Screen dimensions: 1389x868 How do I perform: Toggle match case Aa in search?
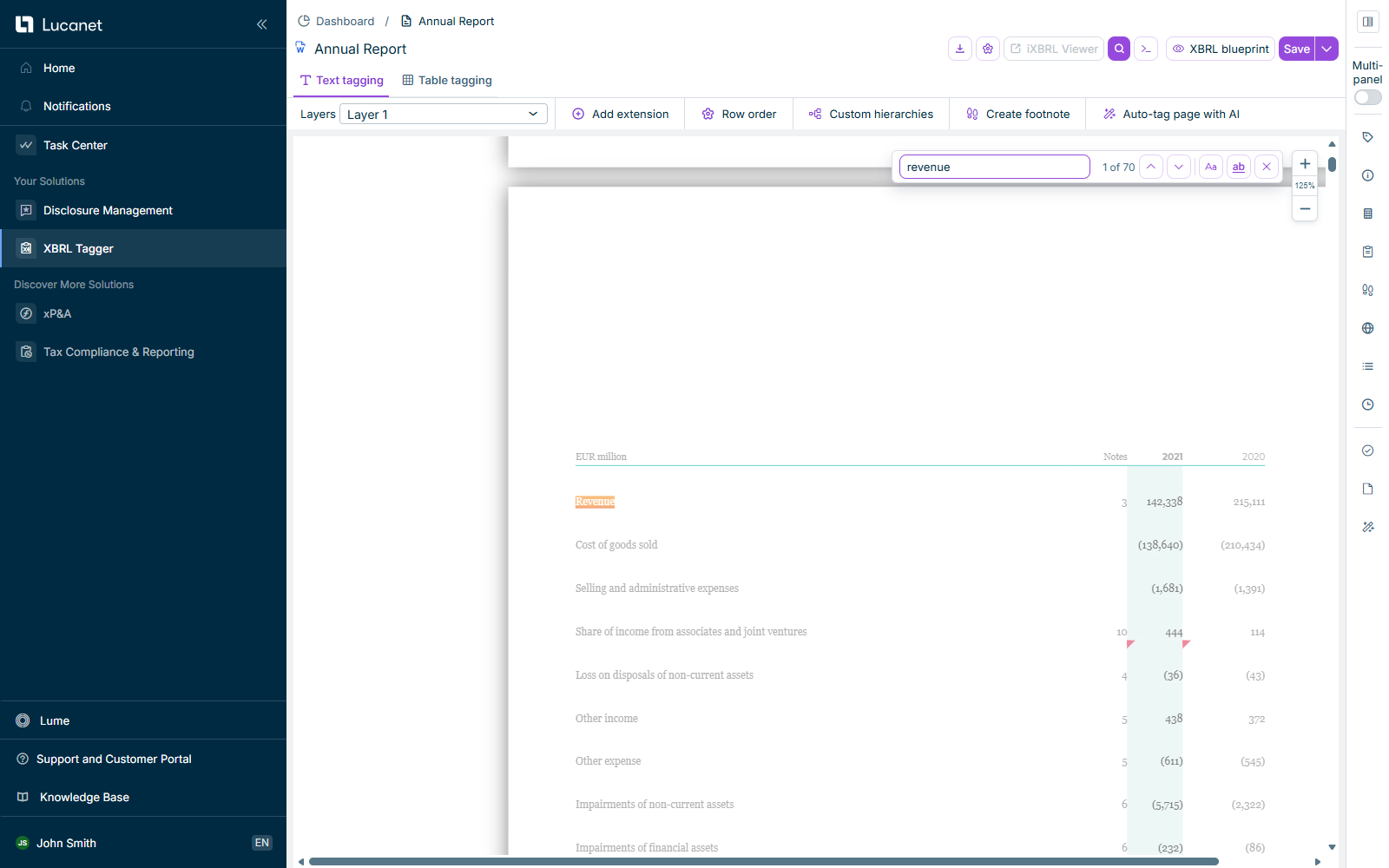1211,167
